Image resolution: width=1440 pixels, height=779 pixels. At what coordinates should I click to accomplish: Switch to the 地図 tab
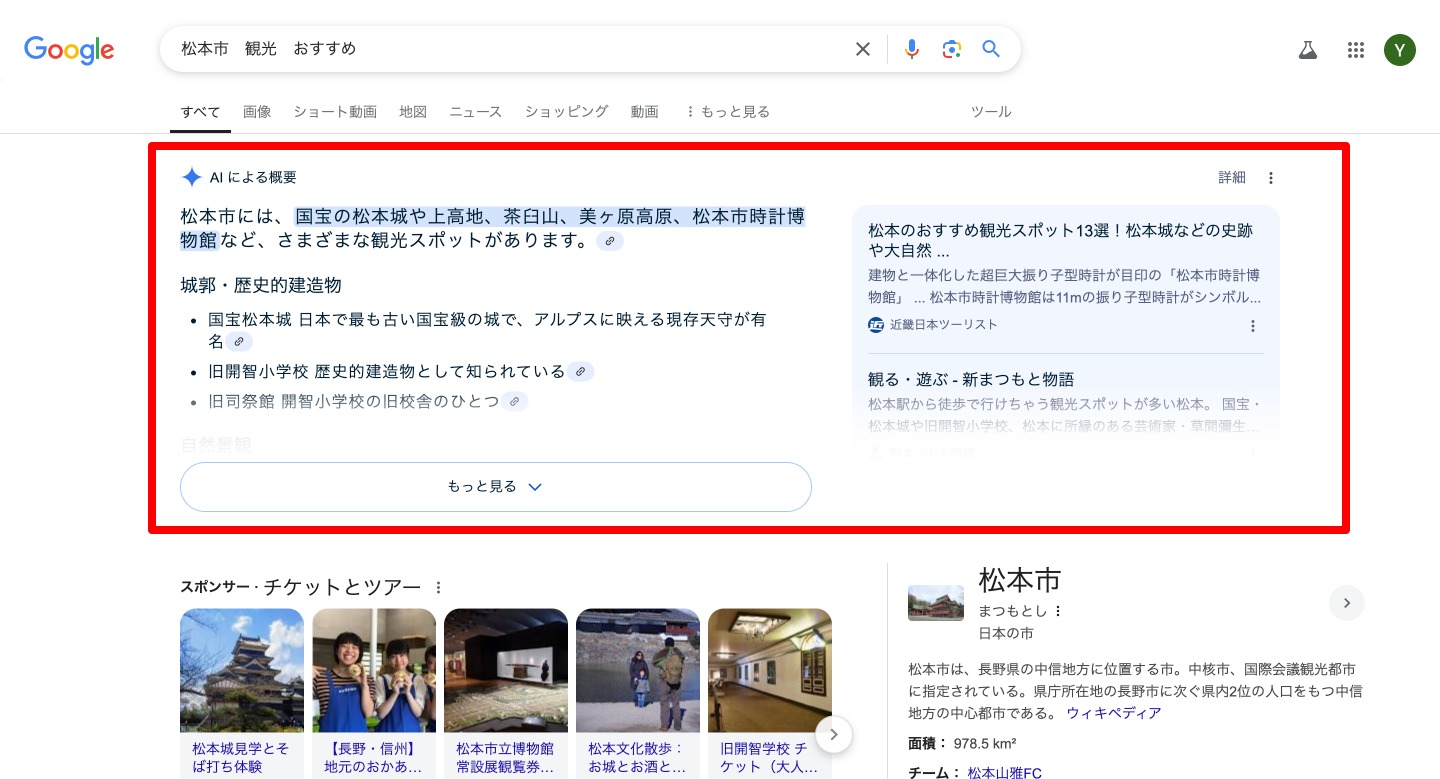(413, 112)
